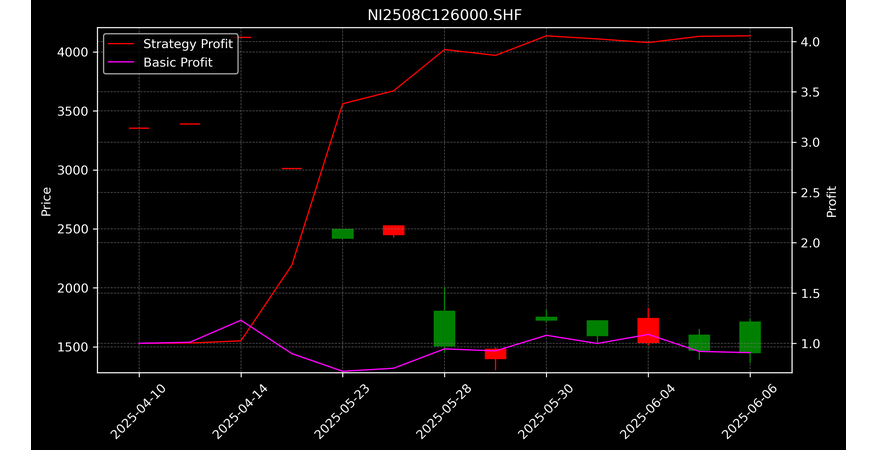
Task: Click the 1.0 profit tick label
Action: (x=810, y=344)
